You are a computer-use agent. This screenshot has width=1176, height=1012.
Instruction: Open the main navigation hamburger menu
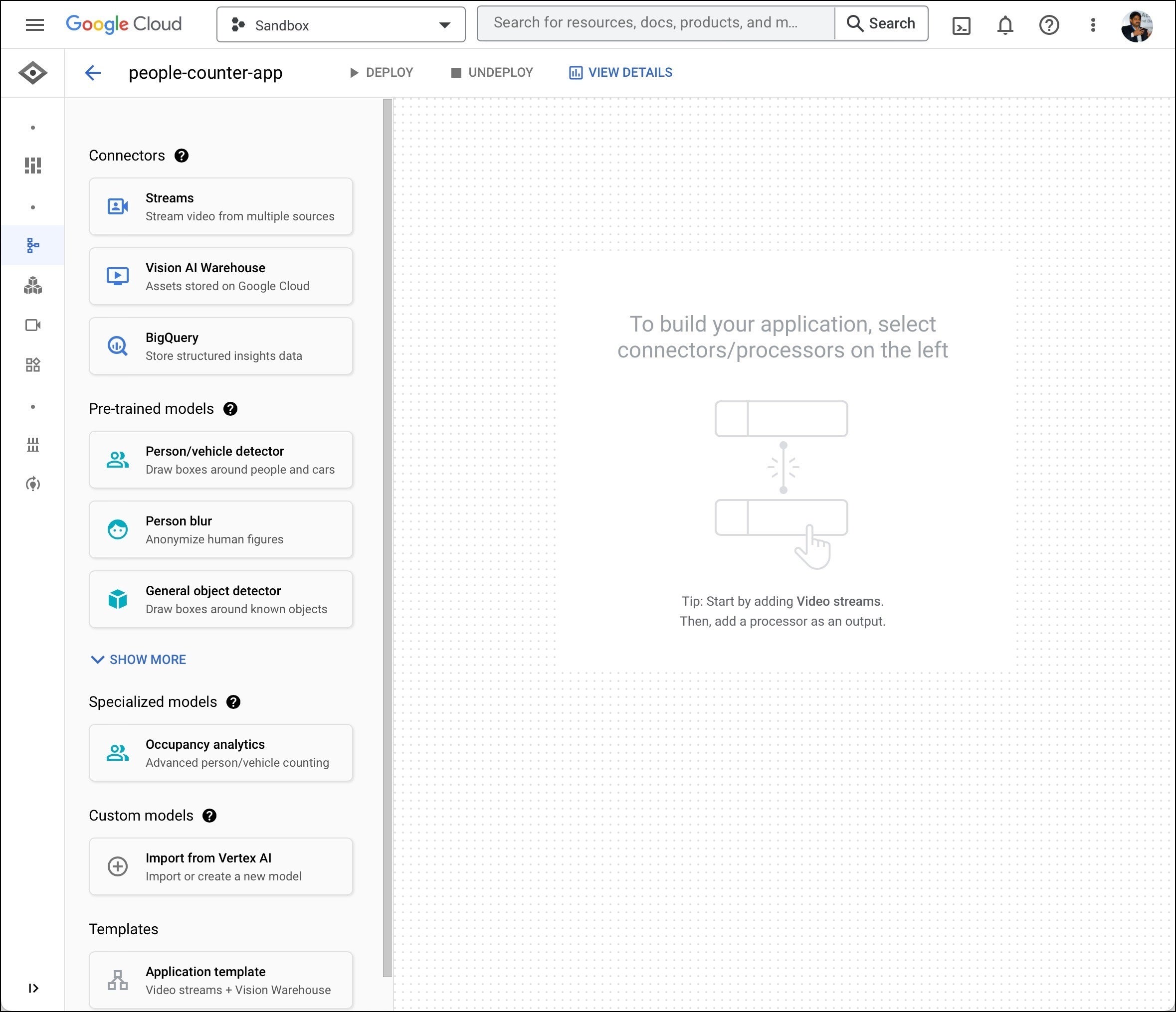[x=34, y=25]
